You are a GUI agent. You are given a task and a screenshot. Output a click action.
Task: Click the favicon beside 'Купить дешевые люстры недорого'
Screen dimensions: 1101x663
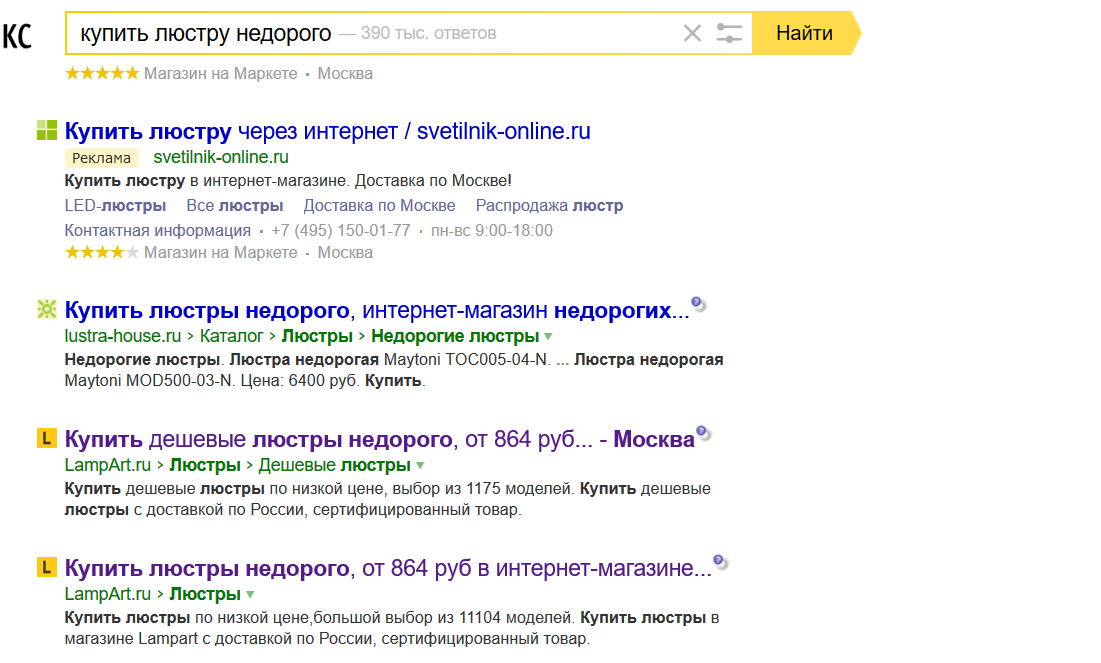[47, 438]
